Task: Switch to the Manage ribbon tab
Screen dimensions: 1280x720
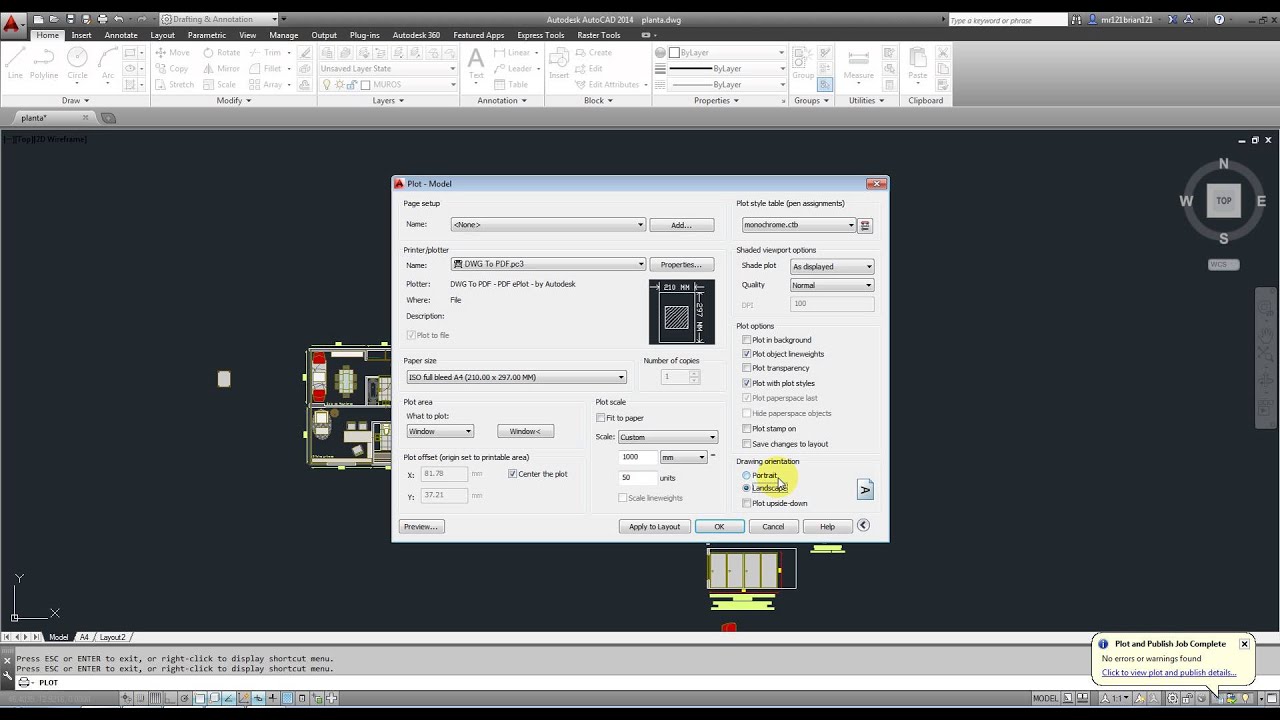Action: coord(283,35)
